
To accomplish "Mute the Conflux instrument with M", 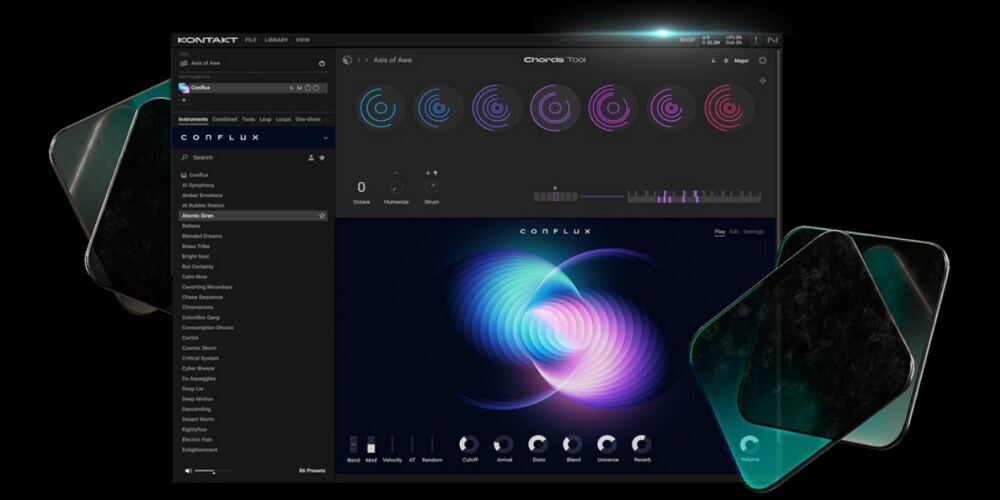I will 299,88.
